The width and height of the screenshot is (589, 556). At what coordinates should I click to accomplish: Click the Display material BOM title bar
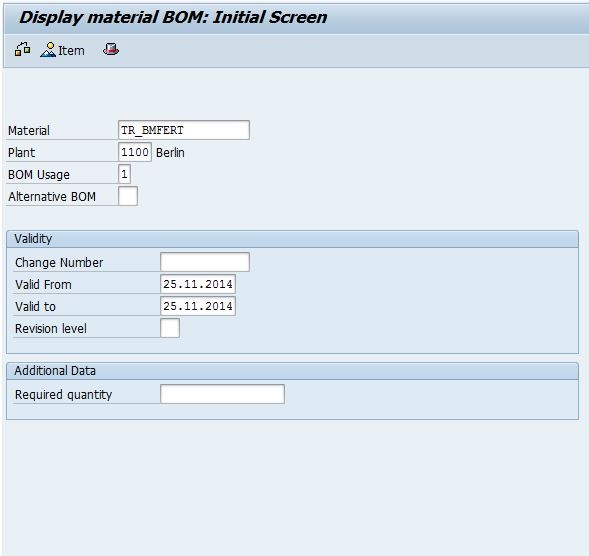pos(173,17)
